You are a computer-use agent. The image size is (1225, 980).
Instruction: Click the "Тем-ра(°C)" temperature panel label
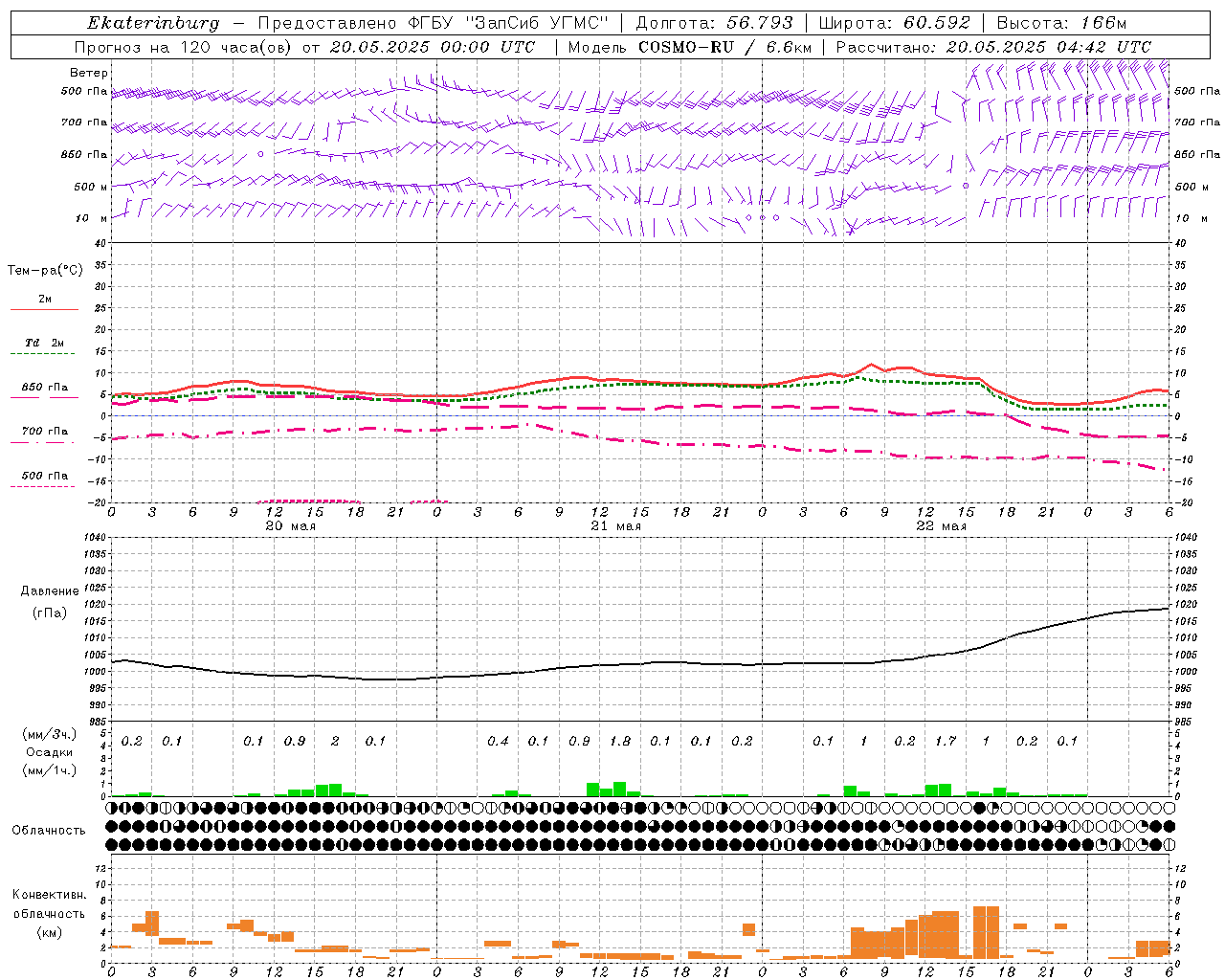pos(45,271)
